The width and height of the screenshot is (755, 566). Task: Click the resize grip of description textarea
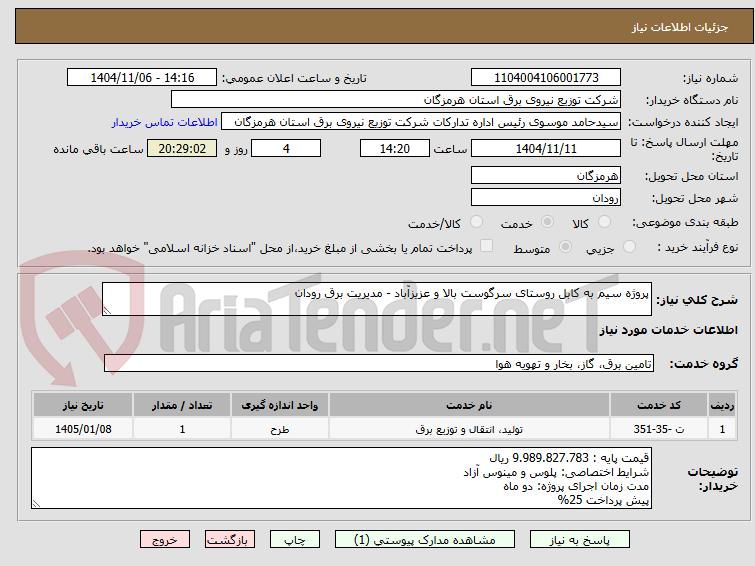pos(107,311)
